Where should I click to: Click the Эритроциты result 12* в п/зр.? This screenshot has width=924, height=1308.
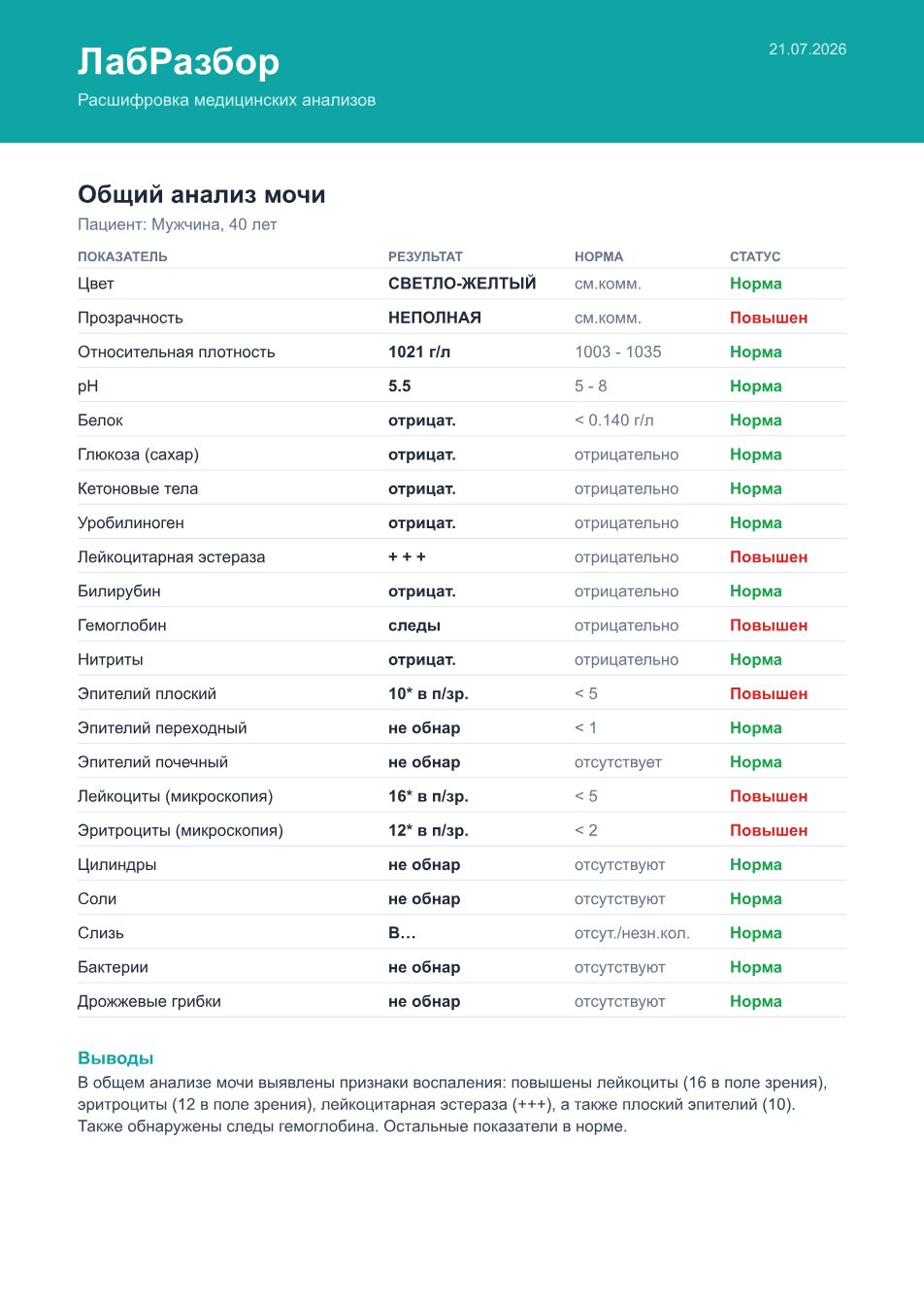(428, 830)
